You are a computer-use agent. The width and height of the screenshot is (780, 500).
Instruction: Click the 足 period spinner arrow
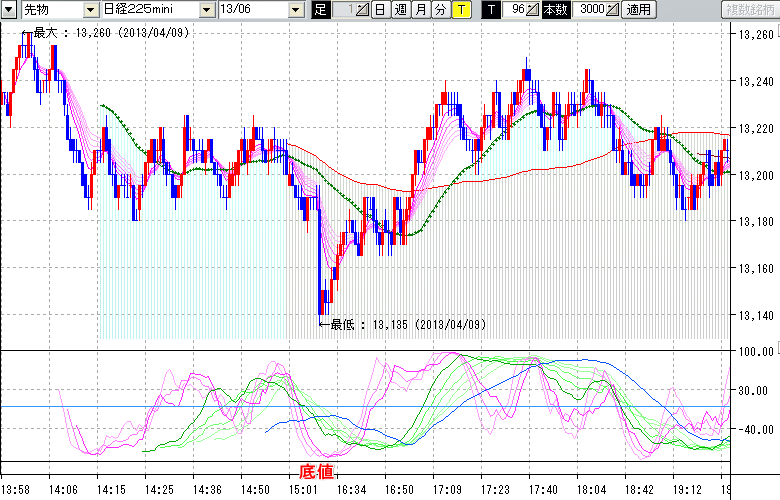point(363,10)
